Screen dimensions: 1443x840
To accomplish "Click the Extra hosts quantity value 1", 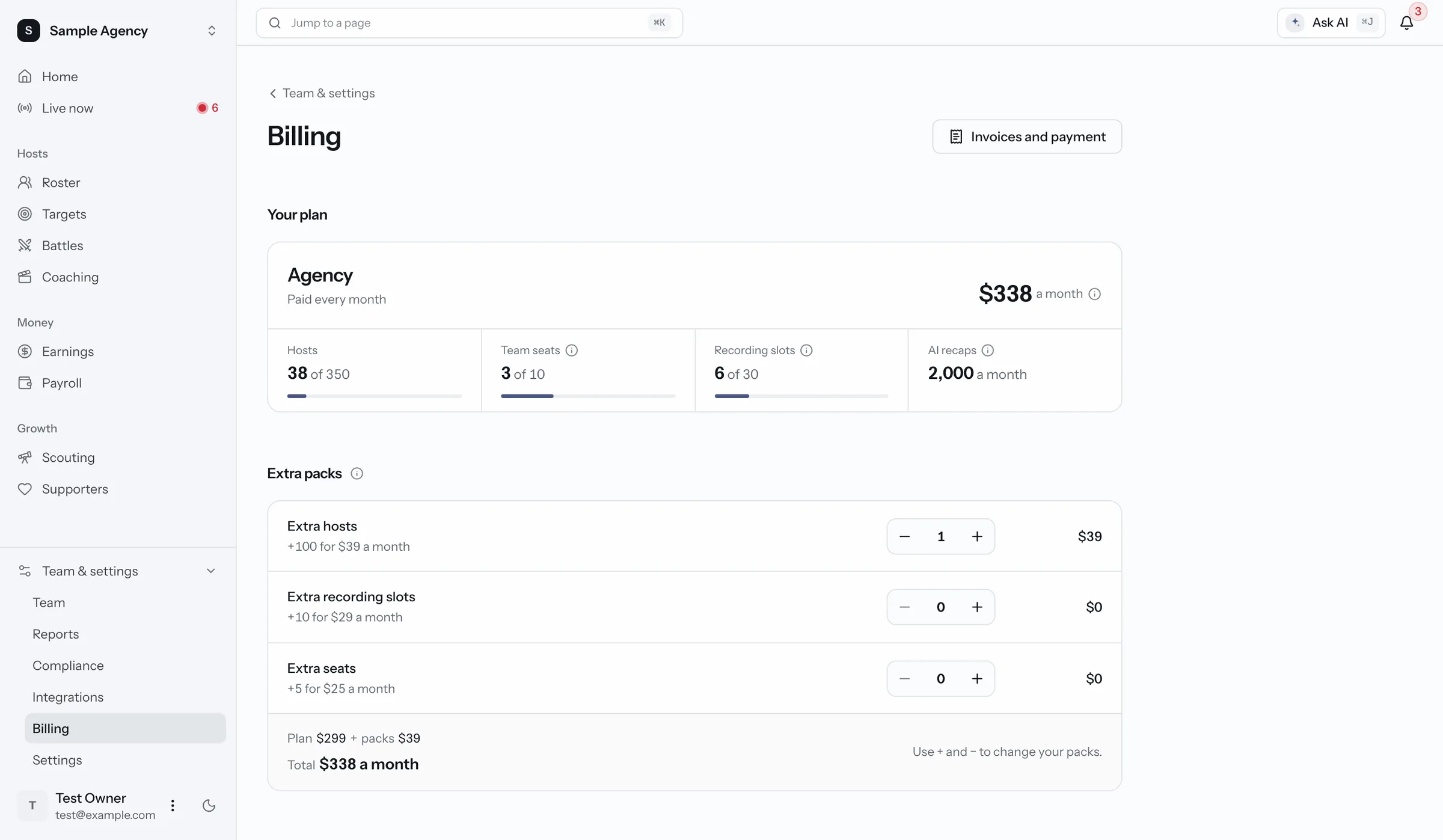I will click(x=941, y=536).
